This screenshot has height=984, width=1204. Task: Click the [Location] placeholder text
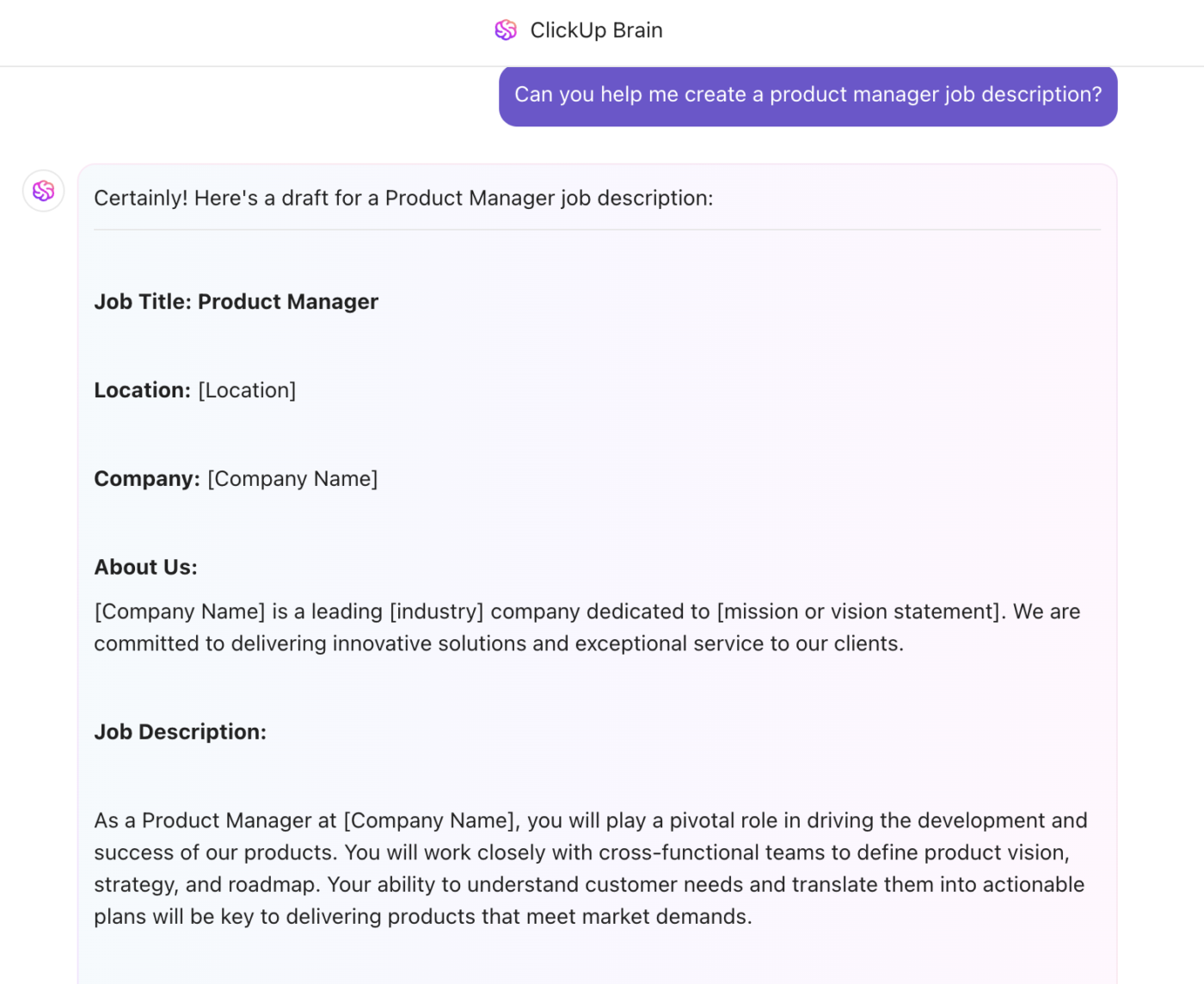[x=247, y=391]
